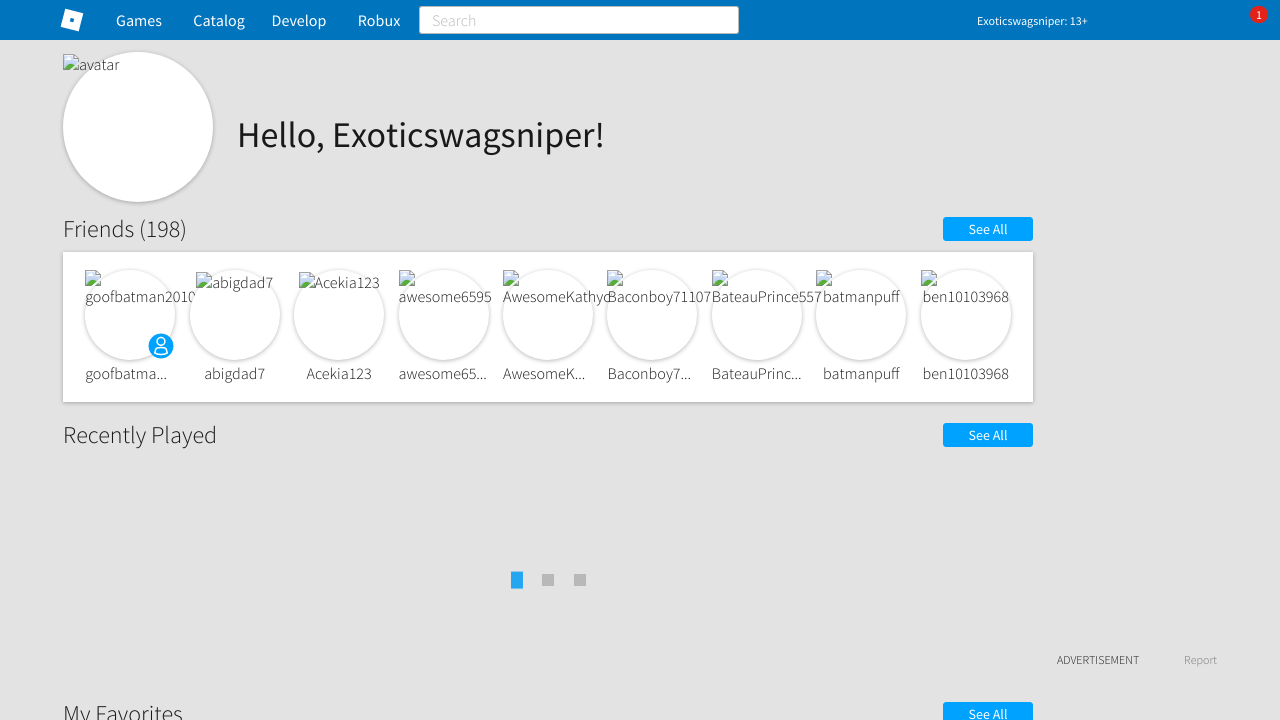
Task: Go to the Catalog page
Action: pos(219,20)
